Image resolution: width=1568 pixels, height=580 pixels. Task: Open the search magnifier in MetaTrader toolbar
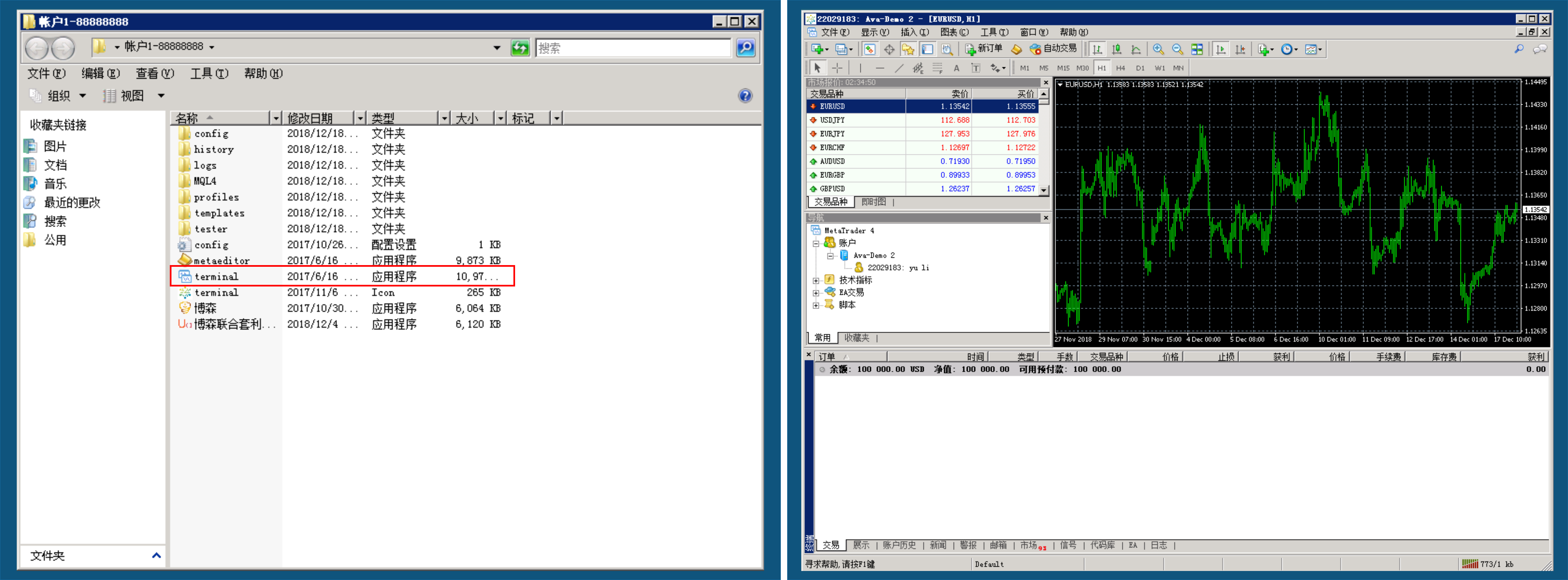pos(1519,49)
